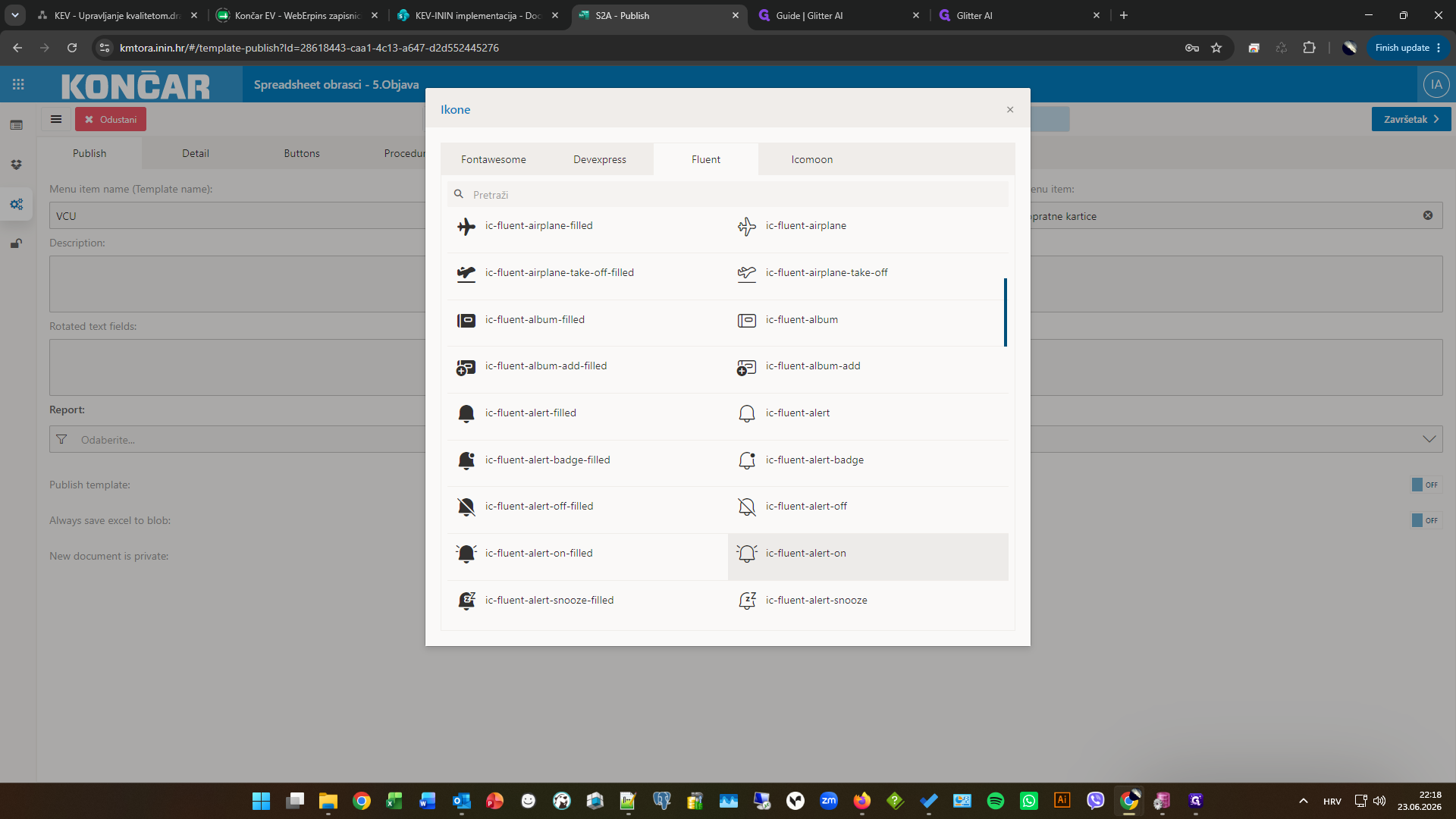Viewport: 1456px width, 819px height.
Task: Switch to the Fontawesome tab
Action: pos(494,159)
